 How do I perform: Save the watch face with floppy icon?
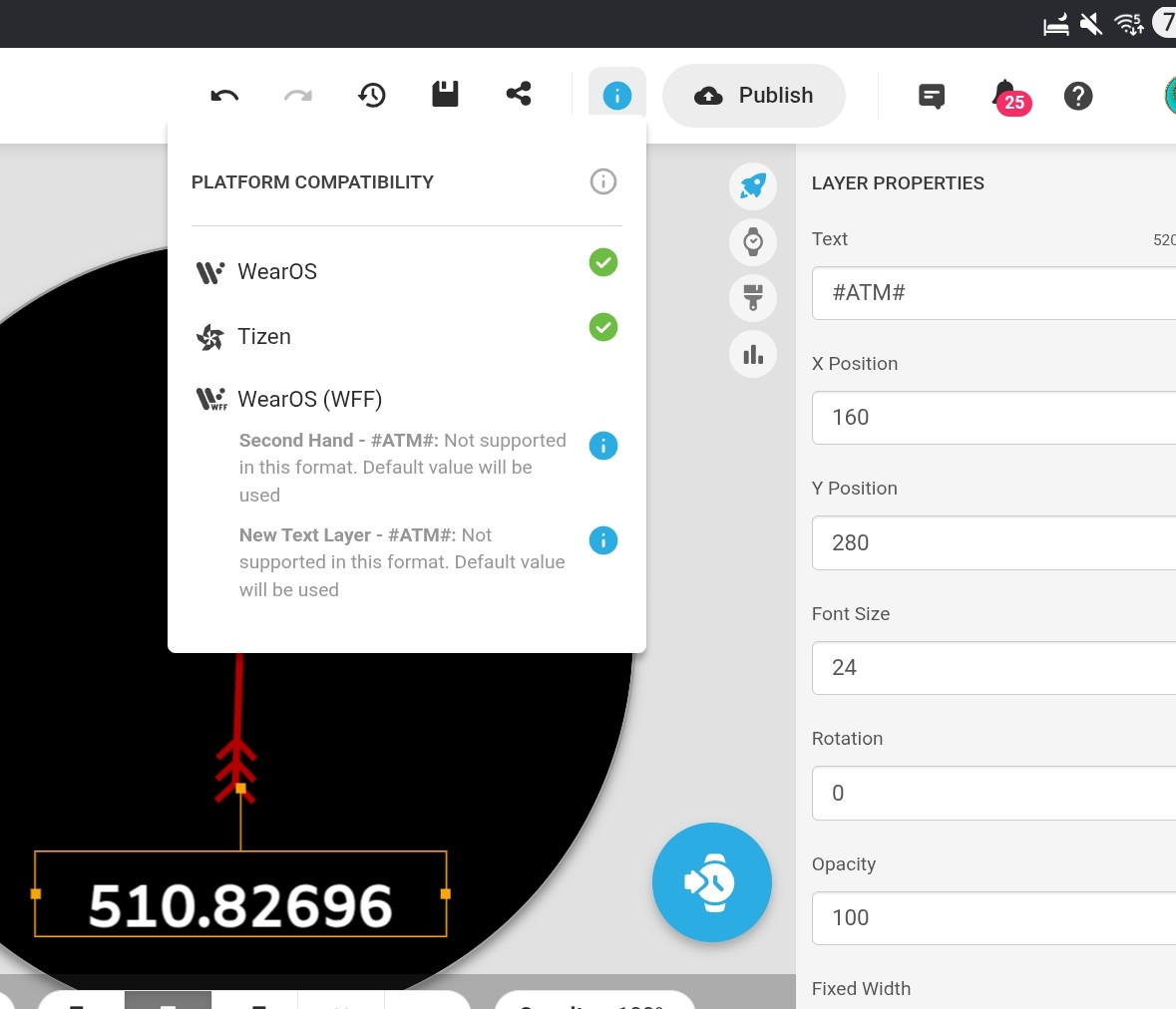(x=445, y=95)
